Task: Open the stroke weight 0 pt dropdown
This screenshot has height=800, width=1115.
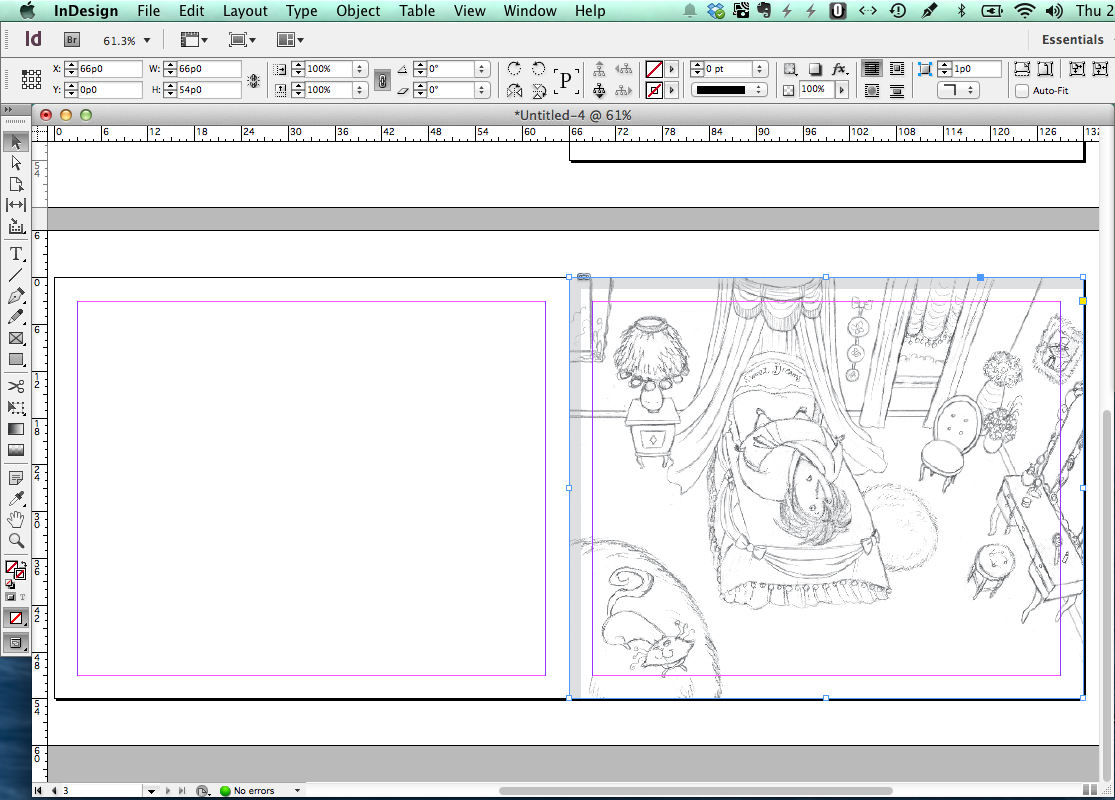Action: pyautogui.click(x=759, y=69)
